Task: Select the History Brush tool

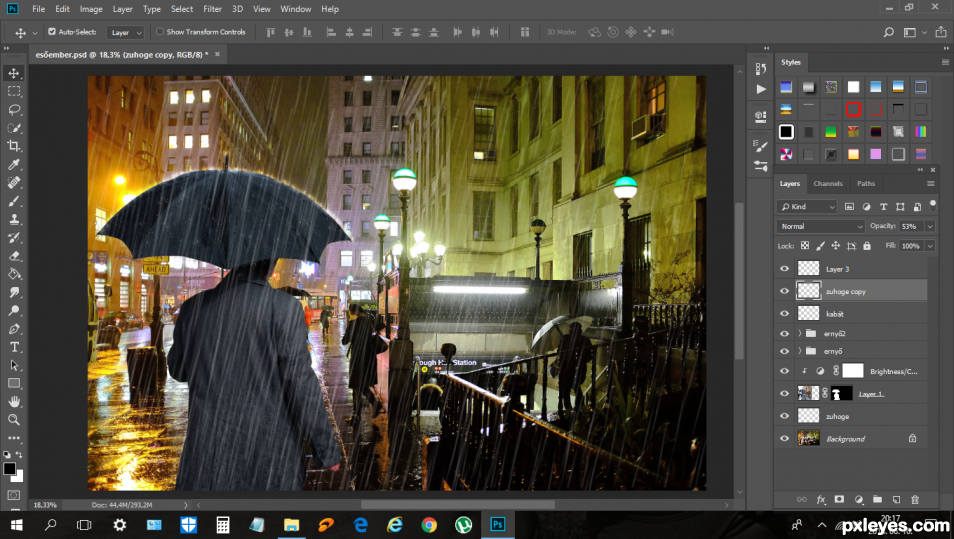Action: coord(14,237)
